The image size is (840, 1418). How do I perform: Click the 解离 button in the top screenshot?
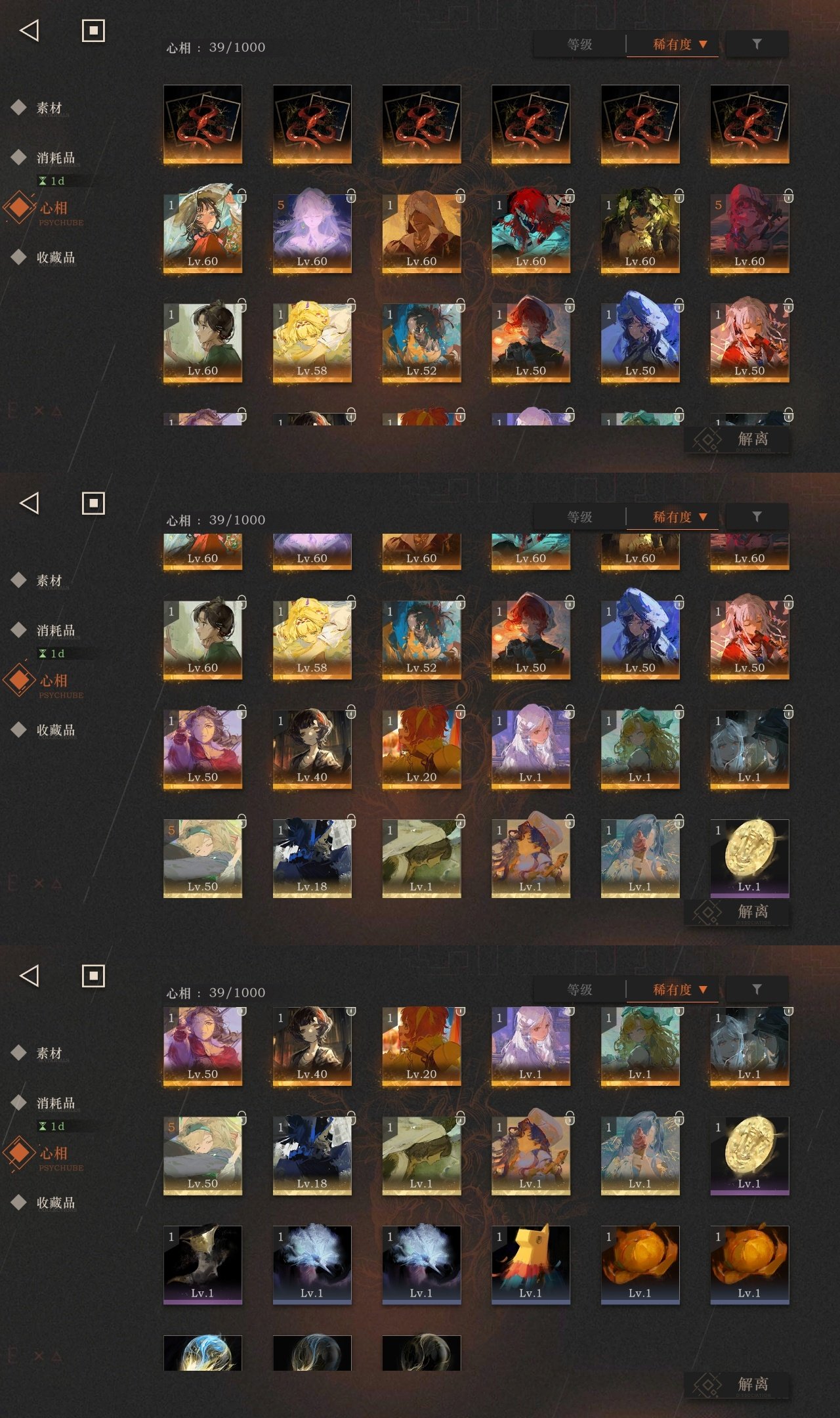click(737, 439)
